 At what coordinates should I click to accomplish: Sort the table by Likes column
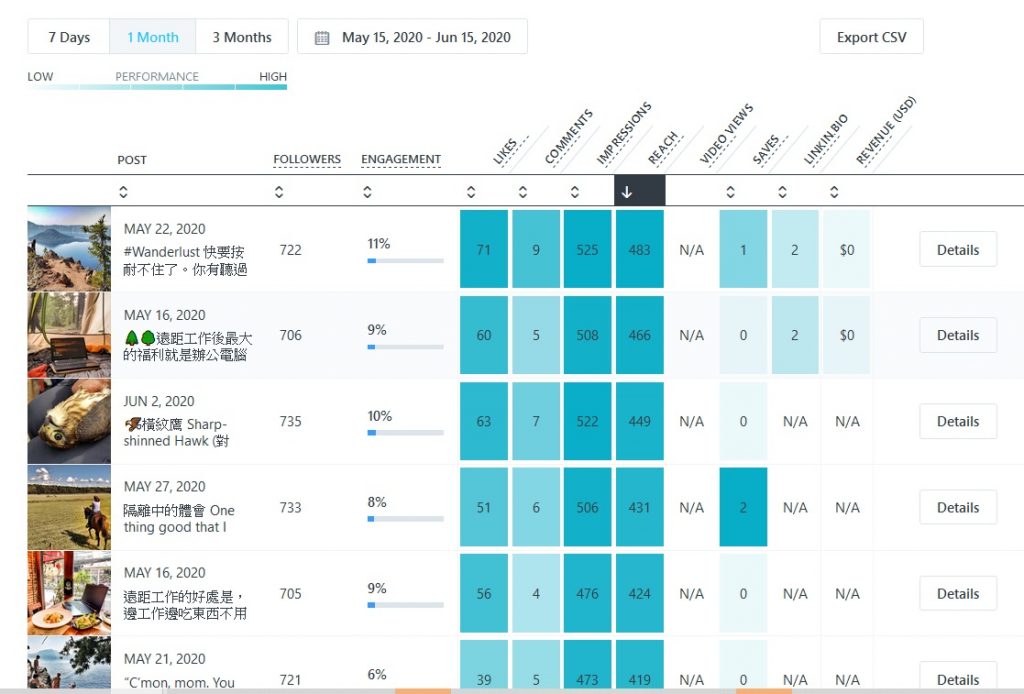point(470,190)
